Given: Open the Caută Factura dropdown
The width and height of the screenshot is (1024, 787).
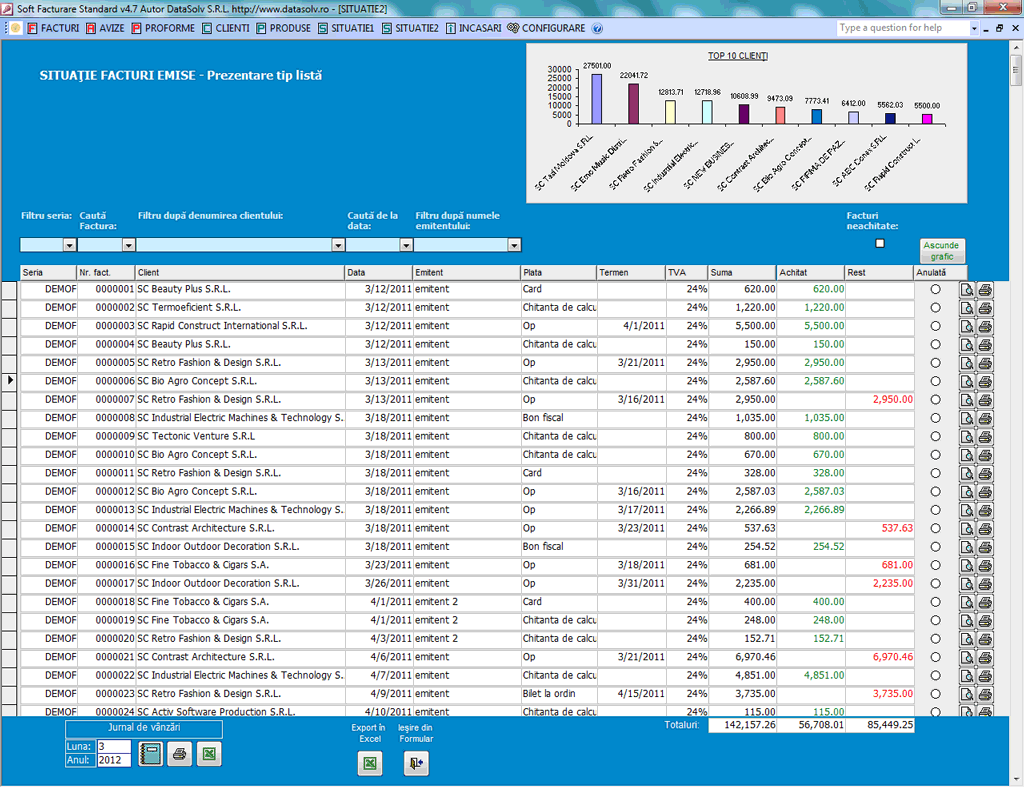Looking at the screenshot, I should [x=128, y=245].
